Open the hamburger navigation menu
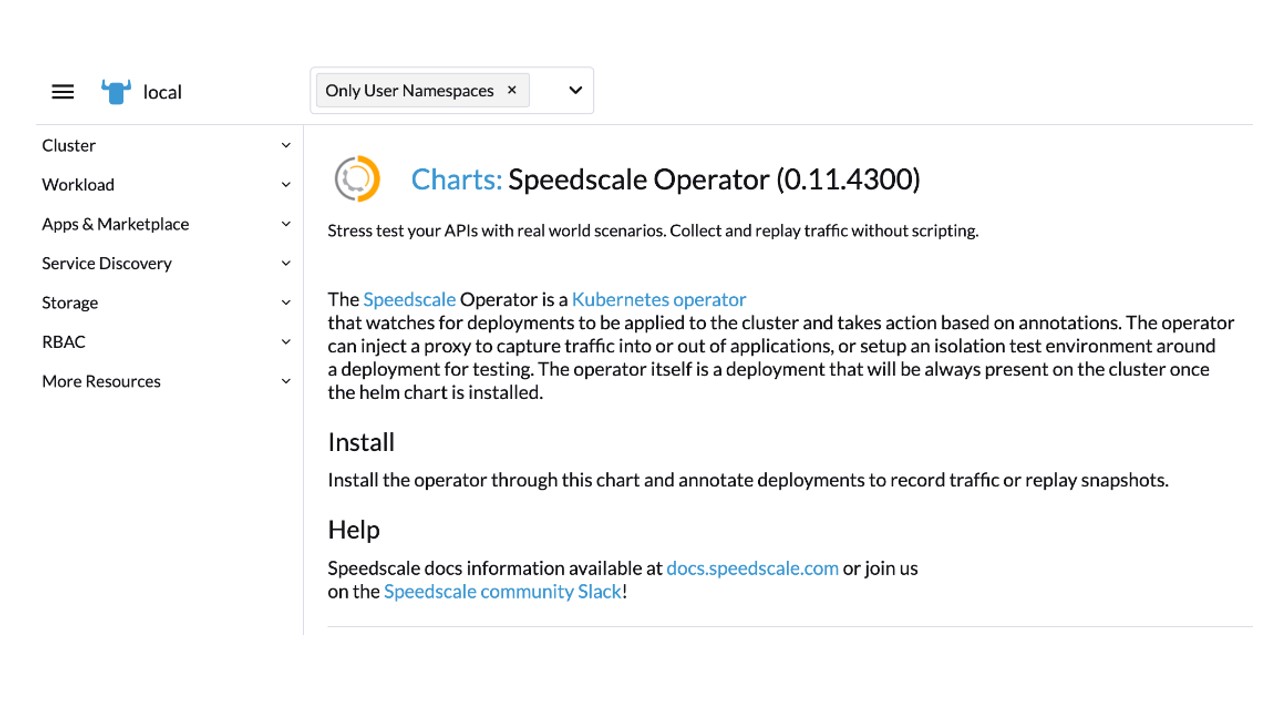Viewport: 1280px width, 720px height. point(62,92)
